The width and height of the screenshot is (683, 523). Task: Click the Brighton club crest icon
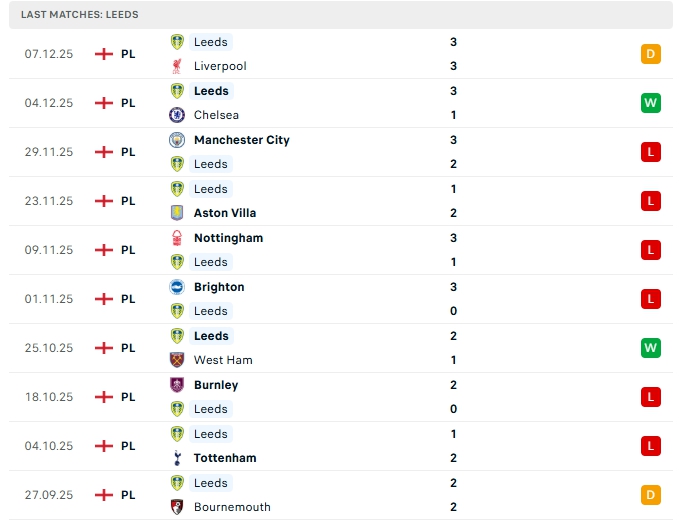coord(177,287)
